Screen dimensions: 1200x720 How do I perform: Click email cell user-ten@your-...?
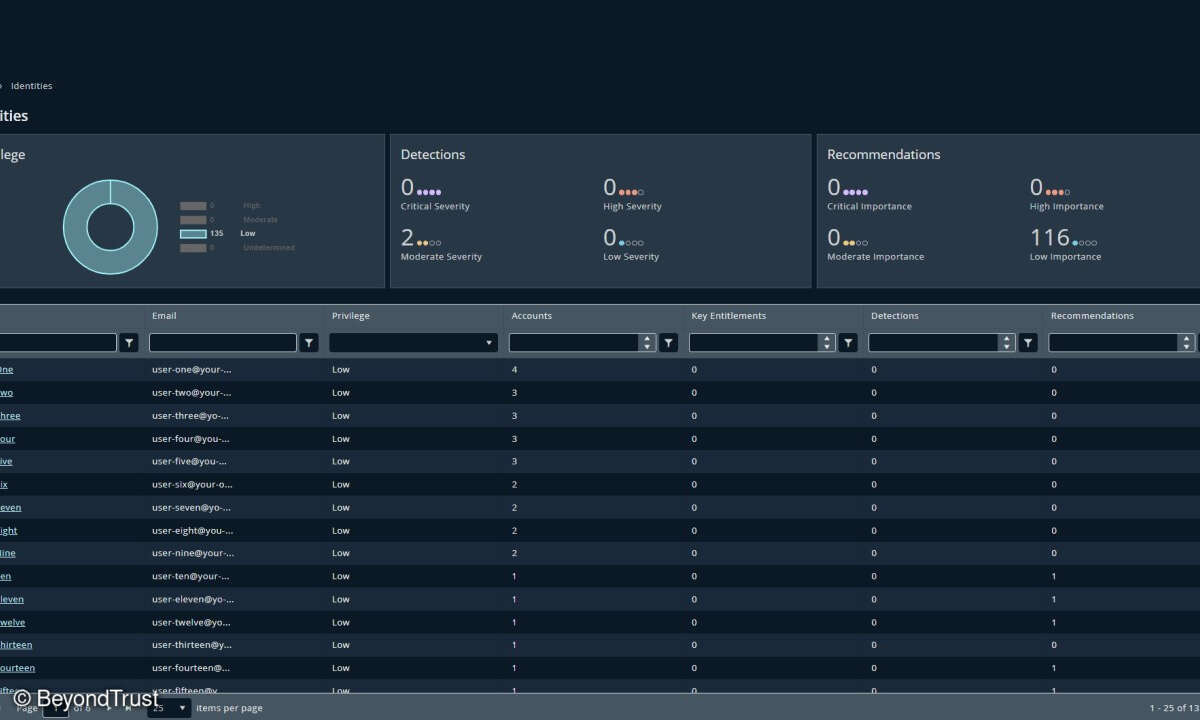pos(192,576)
